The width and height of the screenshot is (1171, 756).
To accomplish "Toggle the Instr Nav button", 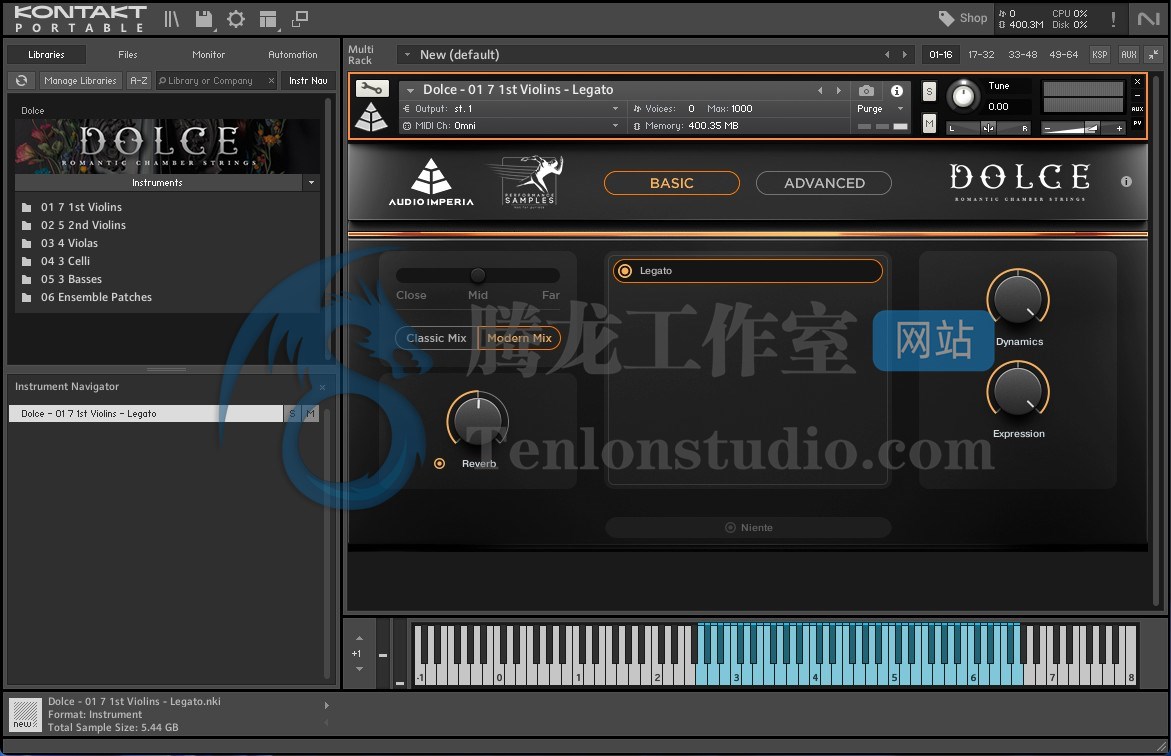I will 308,81.
